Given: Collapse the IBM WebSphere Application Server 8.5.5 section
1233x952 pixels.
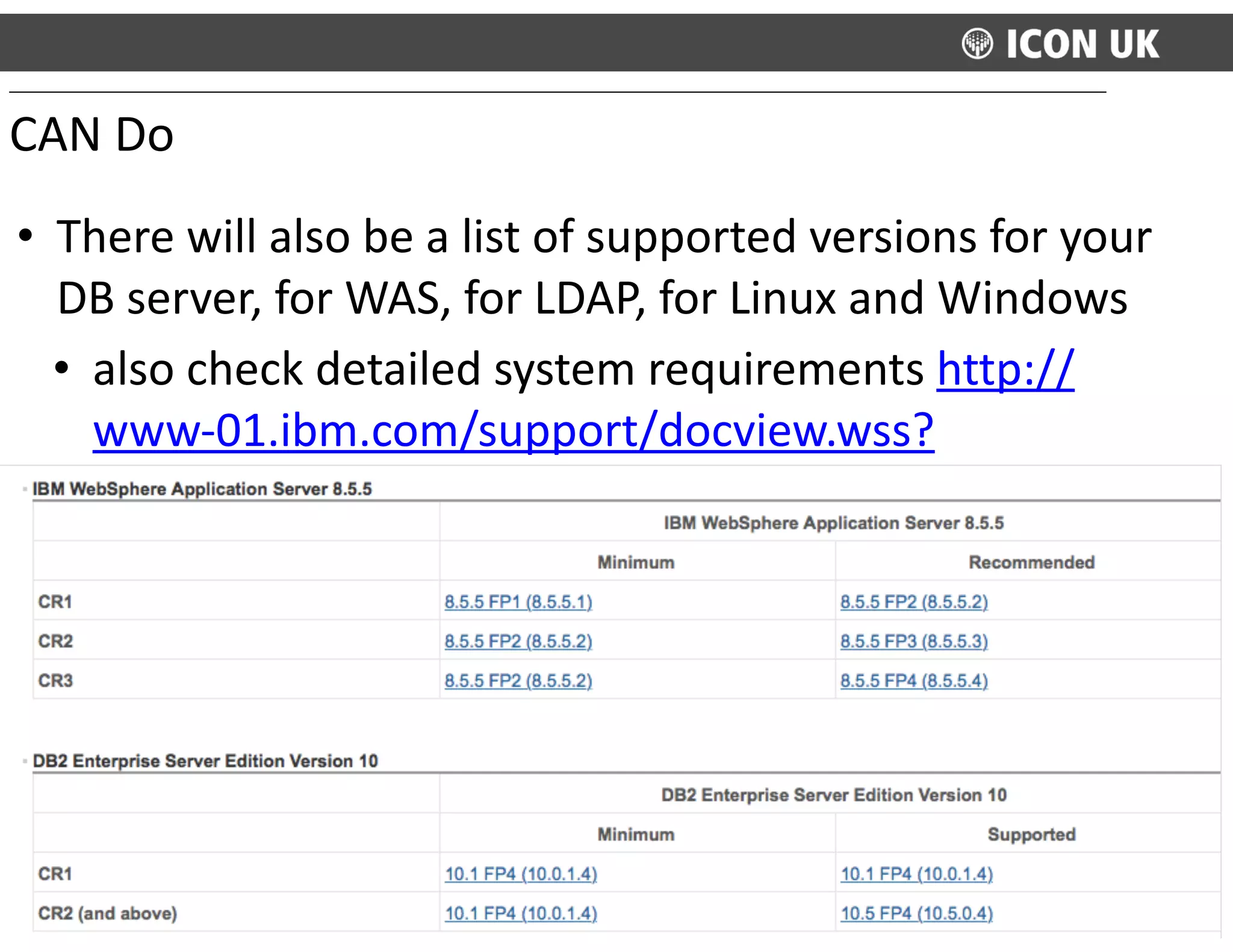Looking at the screenshot, I should (25, 489).
